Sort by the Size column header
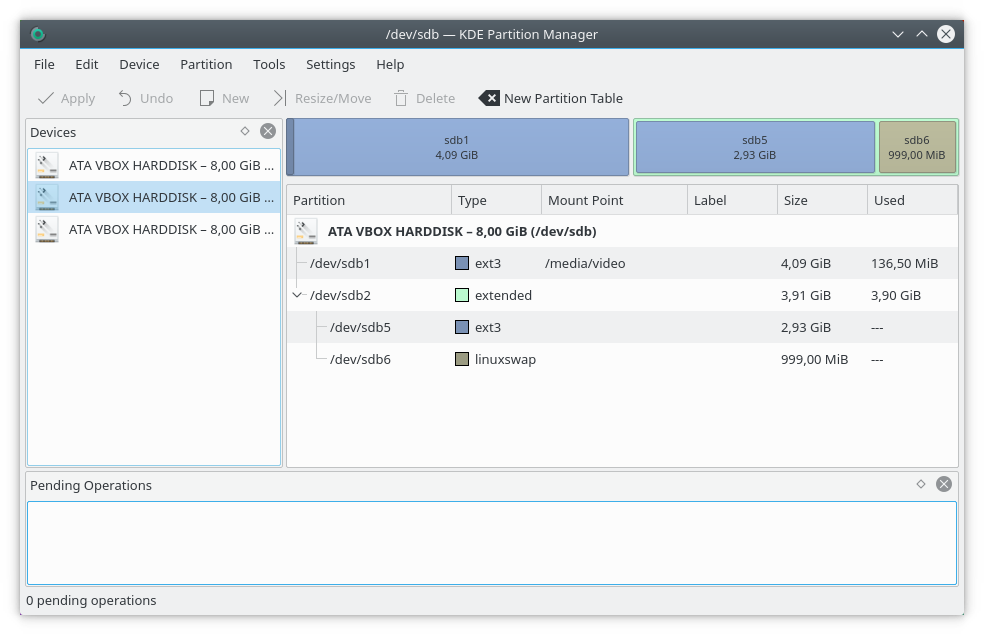This screenshot has width=984, height=635. pyautogui.click(x=820, y=200)
